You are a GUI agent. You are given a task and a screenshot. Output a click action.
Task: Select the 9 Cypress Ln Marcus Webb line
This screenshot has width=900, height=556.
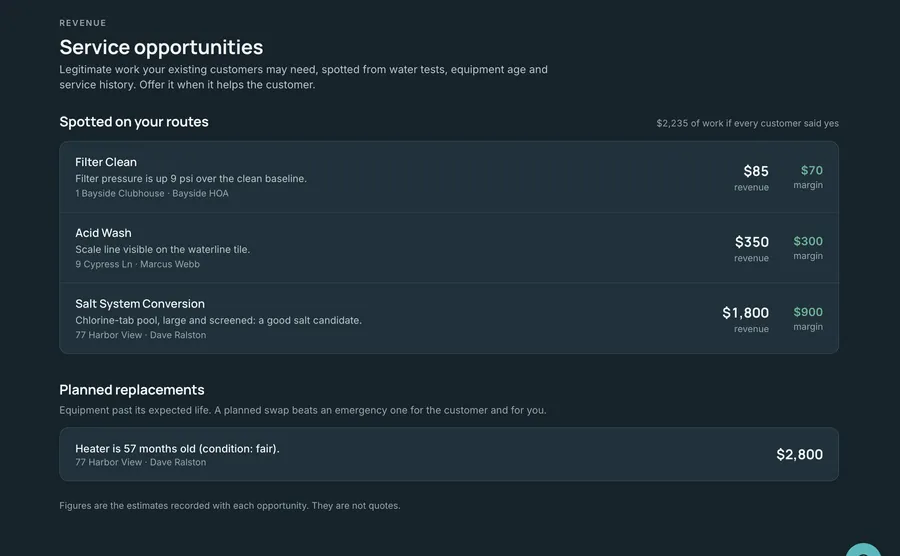(137, 264)
